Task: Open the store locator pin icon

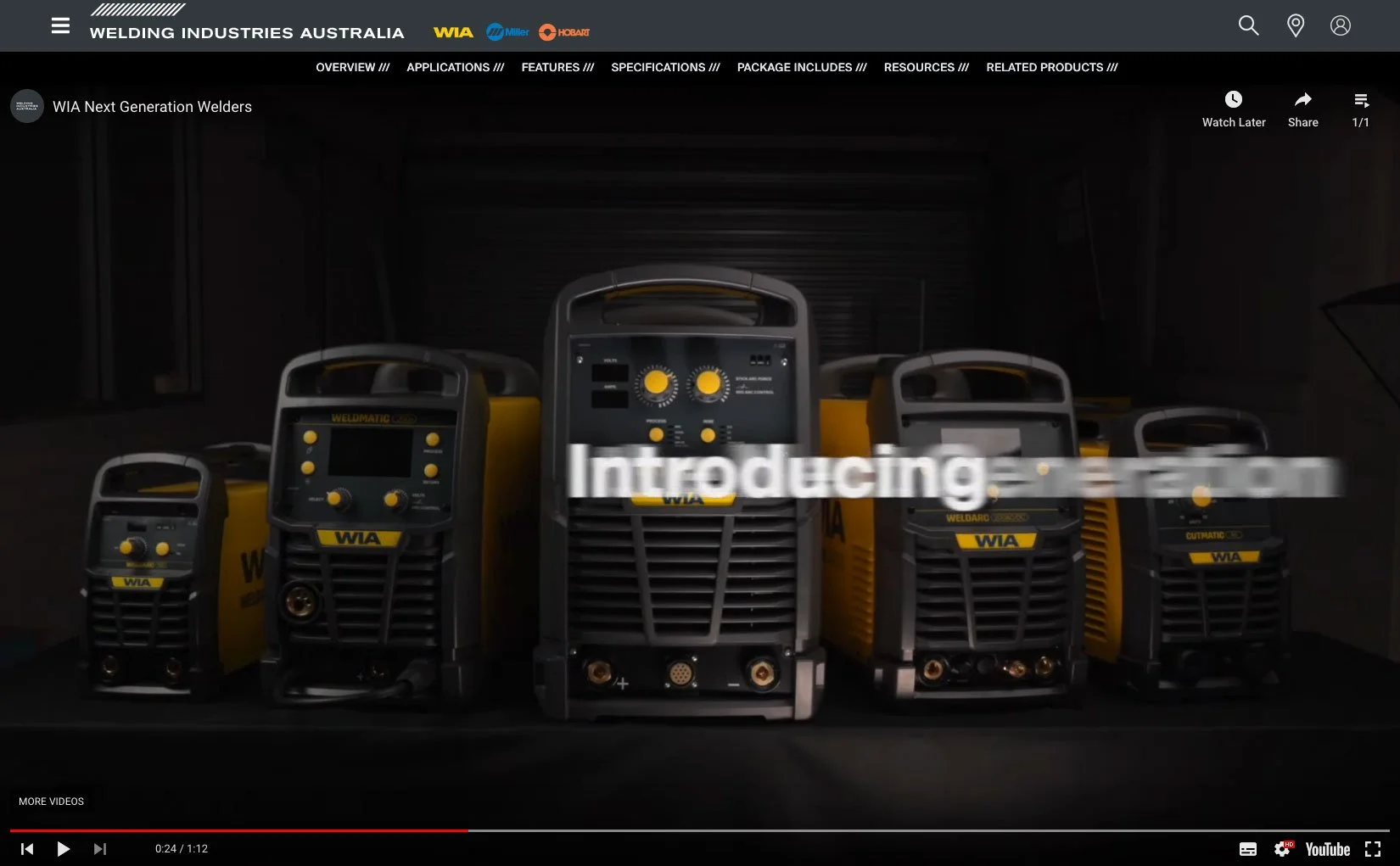Action: (x=1296, y=25)
